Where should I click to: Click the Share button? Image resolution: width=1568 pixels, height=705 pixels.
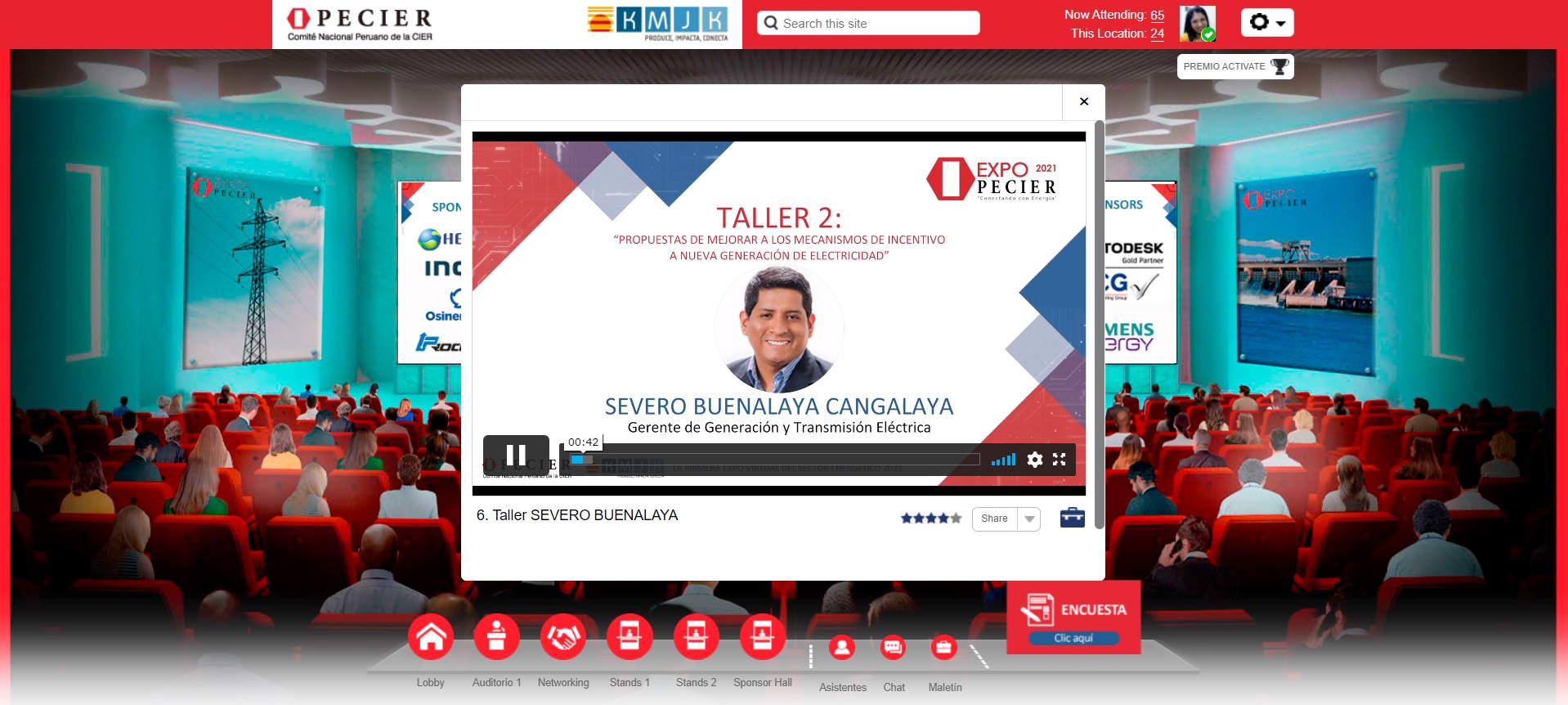[994, 519]
